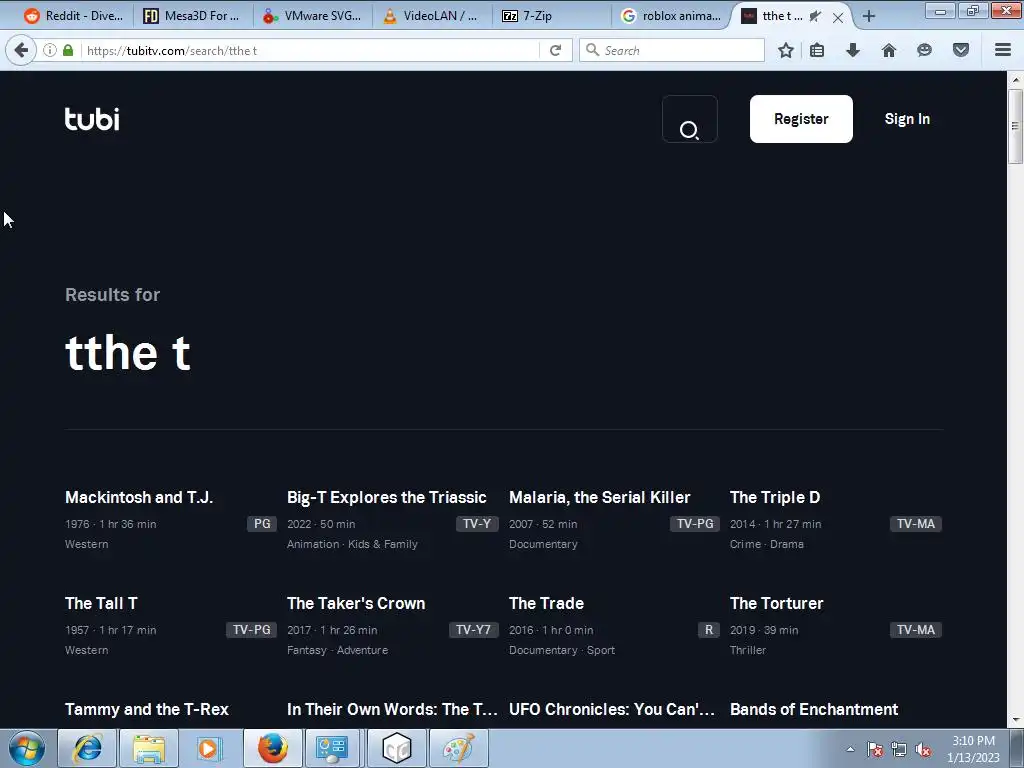Open The Triple D title
Screen dimensions: 1024x768
click(x=775, y=497)
